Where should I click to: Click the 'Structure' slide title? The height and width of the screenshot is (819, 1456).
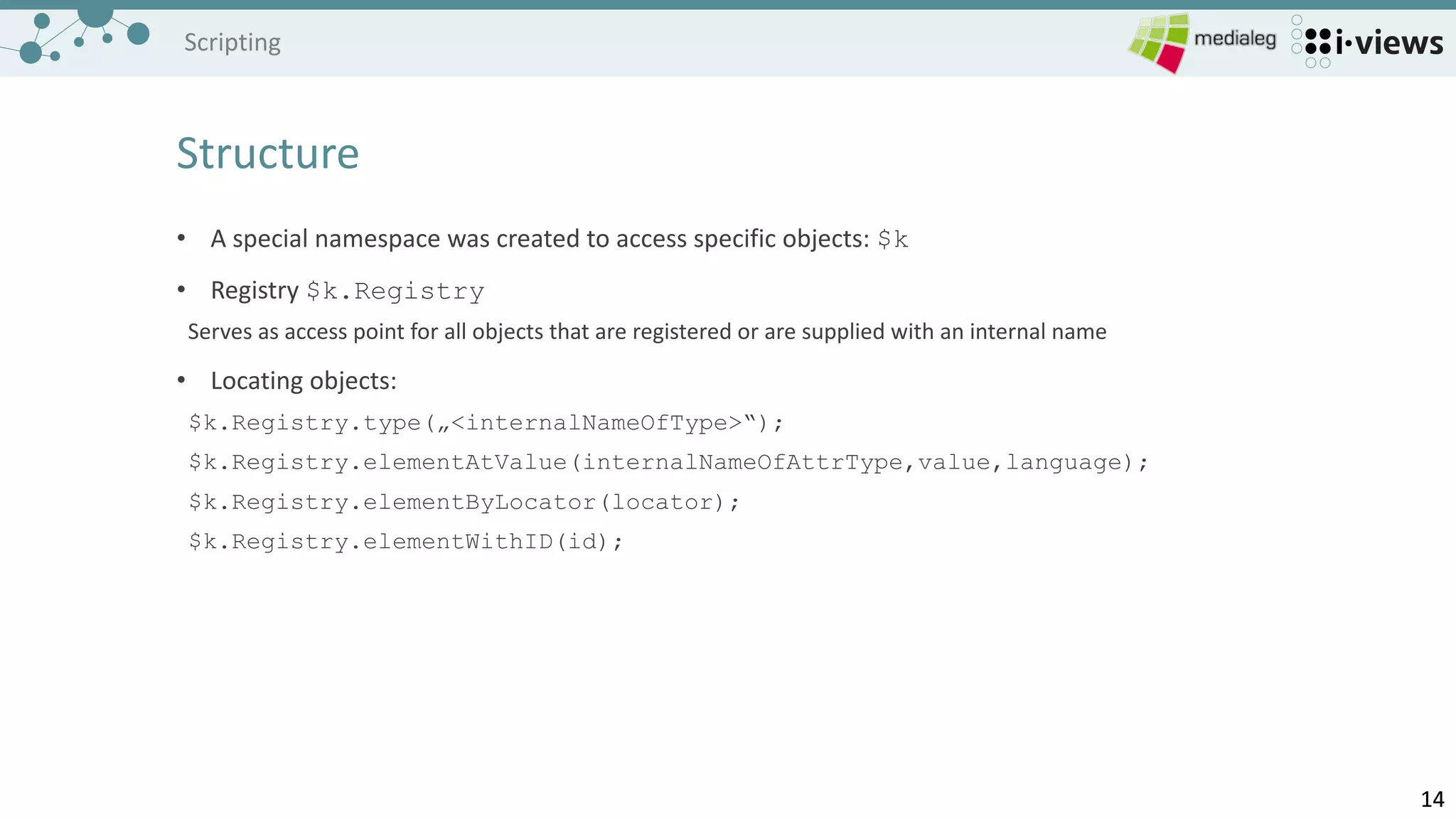click(x=268, y=153)
